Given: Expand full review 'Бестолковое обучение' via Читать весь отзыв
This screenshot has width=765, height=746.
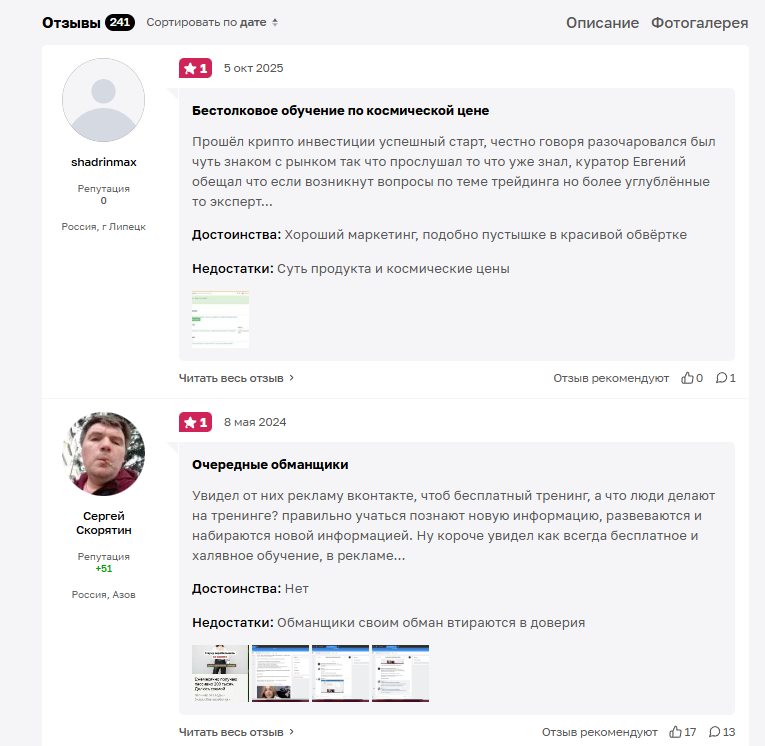Looking at the screenshot, I should pos(236,378).
